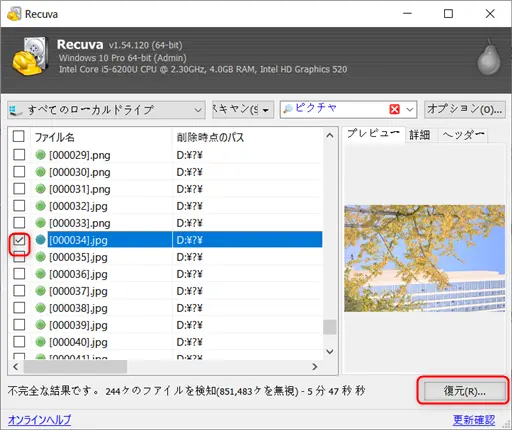Image resolution: width=512 pixels, height=430 pixels.
Task: Click the horizontal scrollbar thumb in file list
Action: point(75,367)
